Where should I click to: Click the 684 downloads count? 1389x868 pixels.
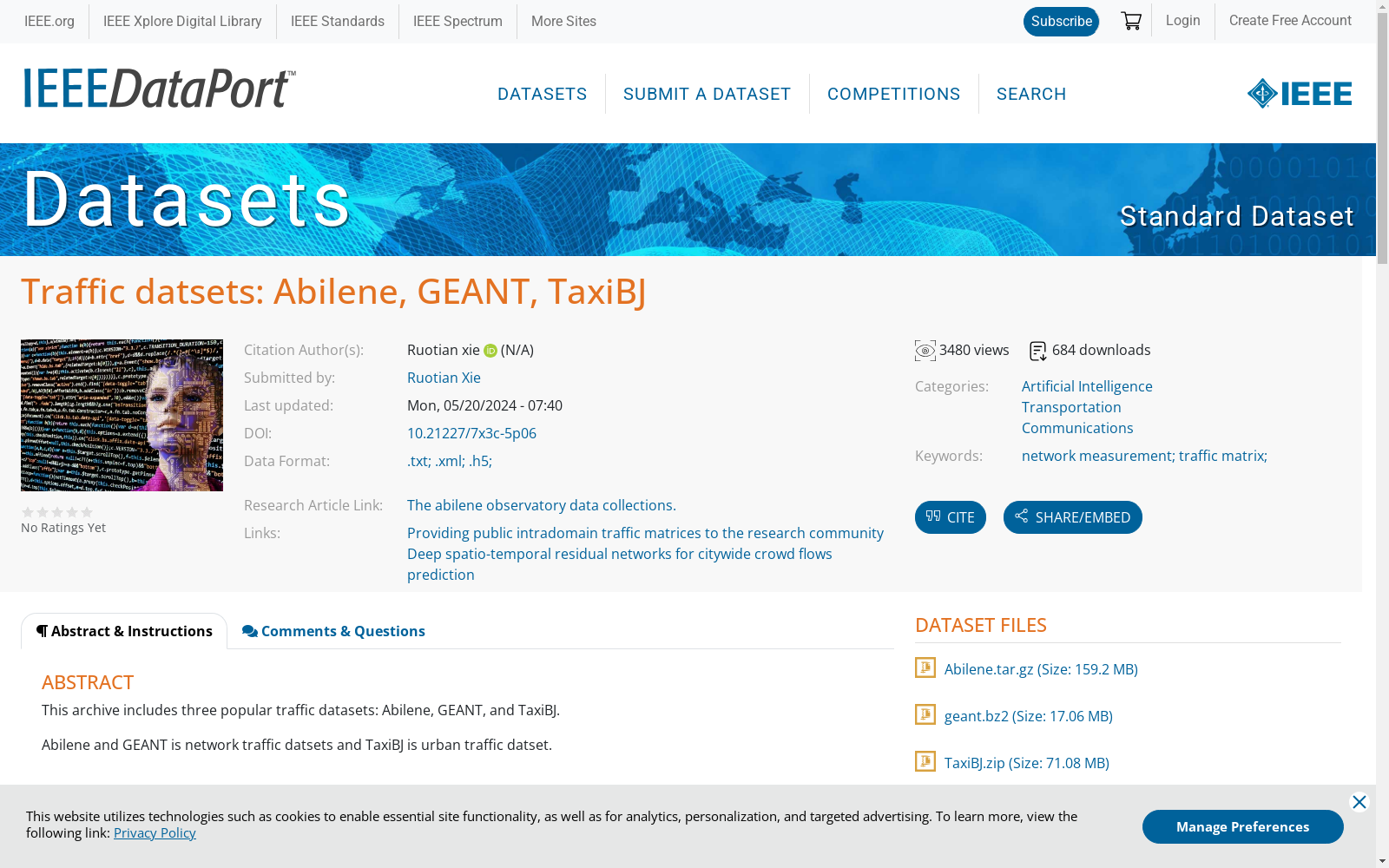tap(1102, 350)
